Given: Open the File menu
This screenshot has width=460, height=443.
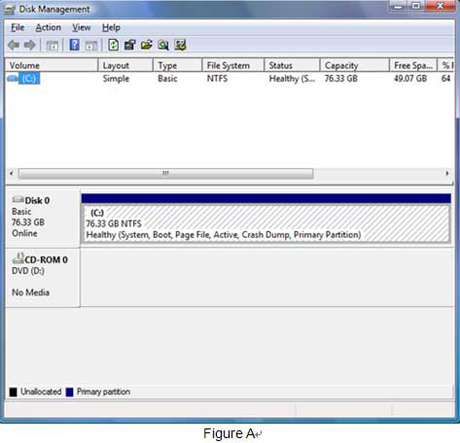Looking at the screenshot, I should tap(18, 27).
